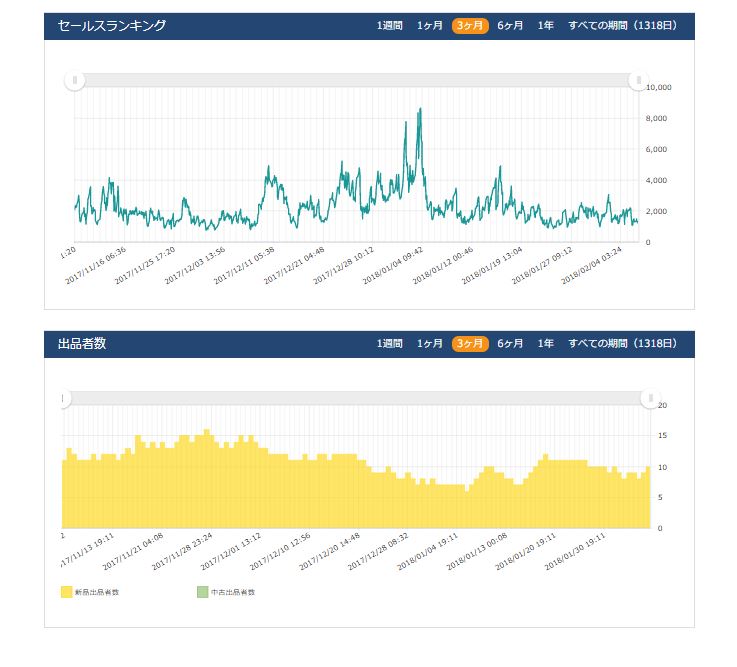Click date label 2017/11/16 06:36 on ranking chart
The width and height of the screenshot is (737, 667).
(96, 265)
